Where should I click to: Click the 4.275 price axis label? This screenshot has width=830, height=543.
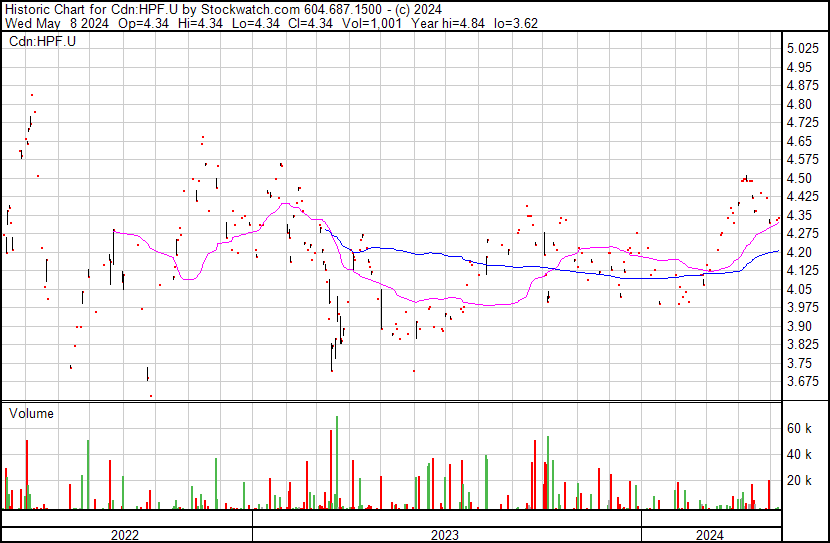coord(803,234)
